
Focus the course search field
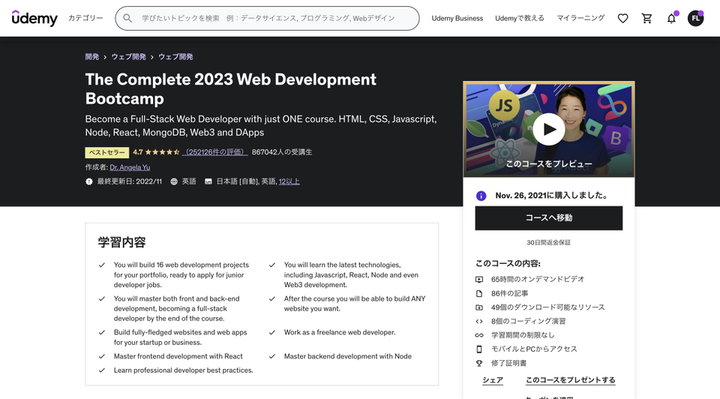tap(267, 18)
